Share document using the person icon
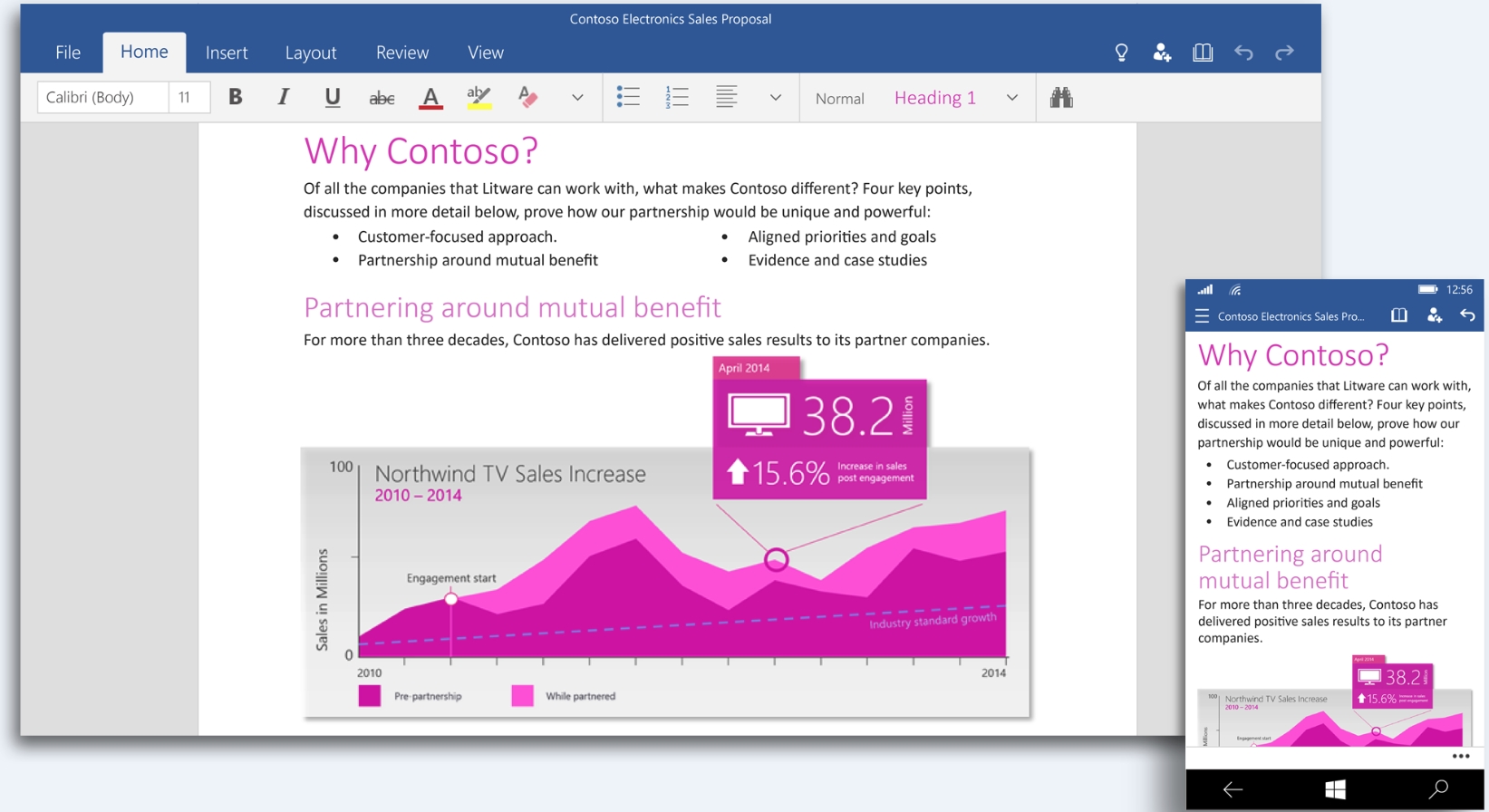The width and height of the screenshot is (1489, 812). click(1162, 53)
